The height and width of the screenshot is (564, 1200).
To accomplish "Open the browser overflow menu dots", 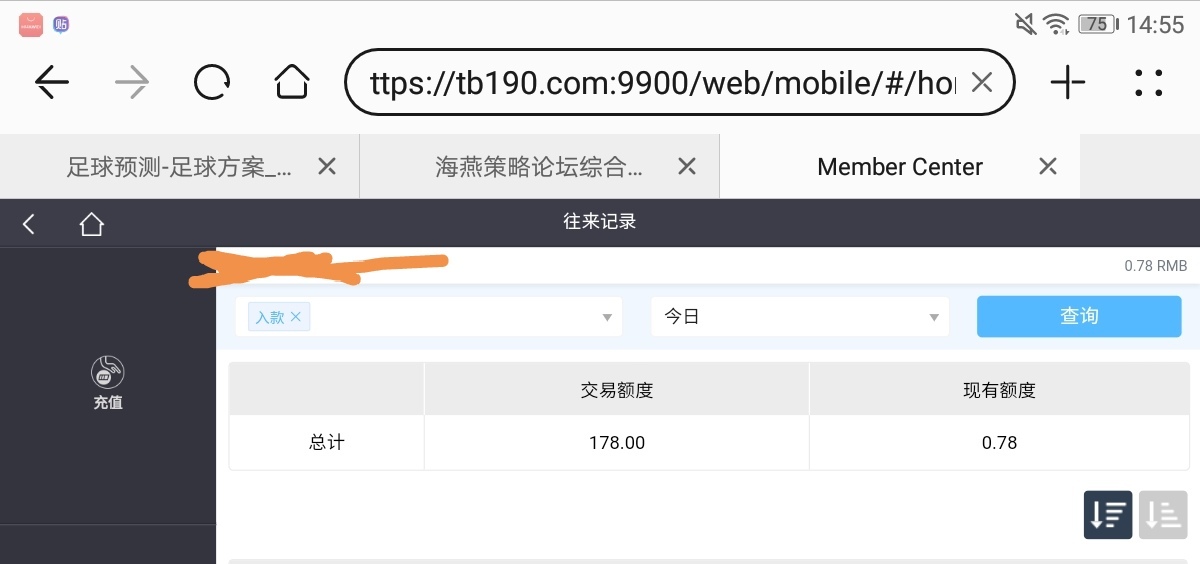I will 1149,82.
